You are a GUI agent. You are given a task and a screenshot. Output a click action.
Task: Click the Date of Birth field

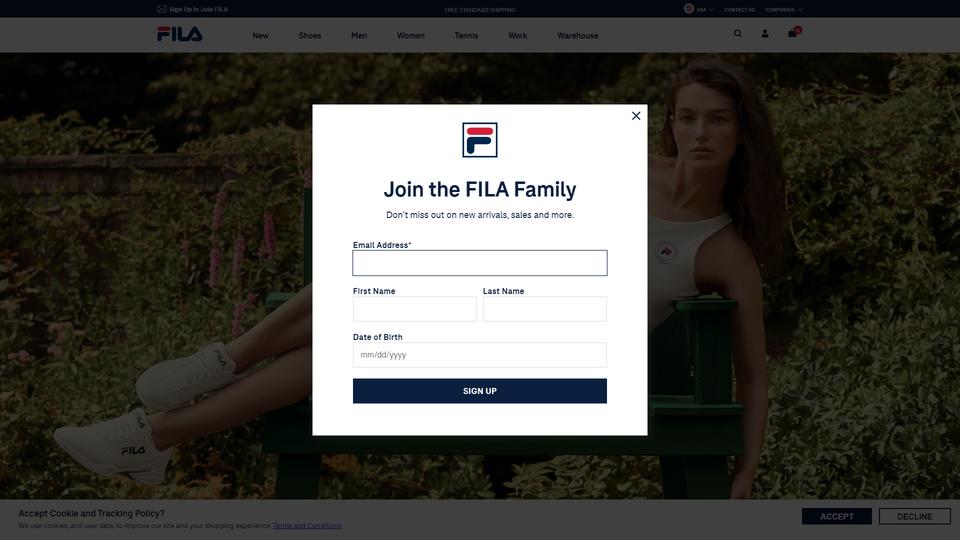pyautogui.click(x=480, y=355)
